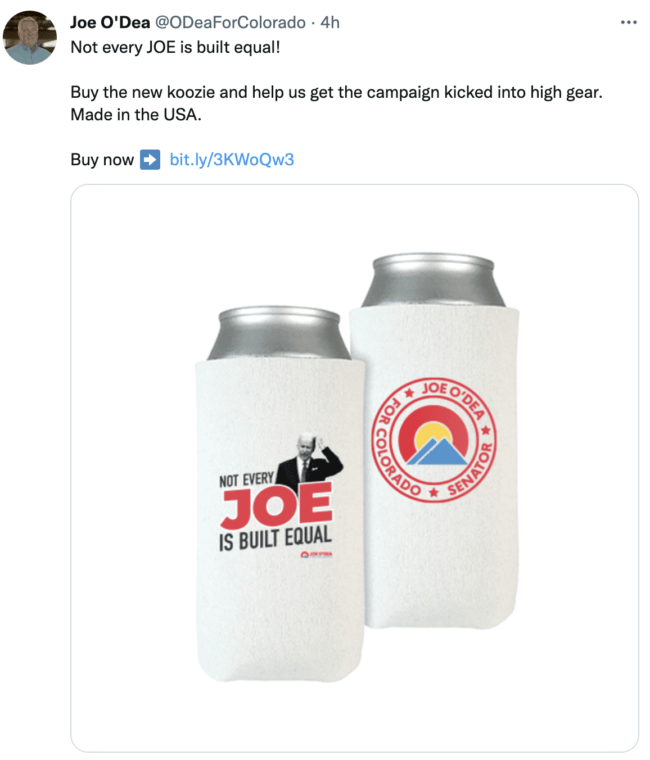The width and height of the screenshot is (650, 760).
Task: Click the silver can top of the left koozie
Action: point(279,333)
